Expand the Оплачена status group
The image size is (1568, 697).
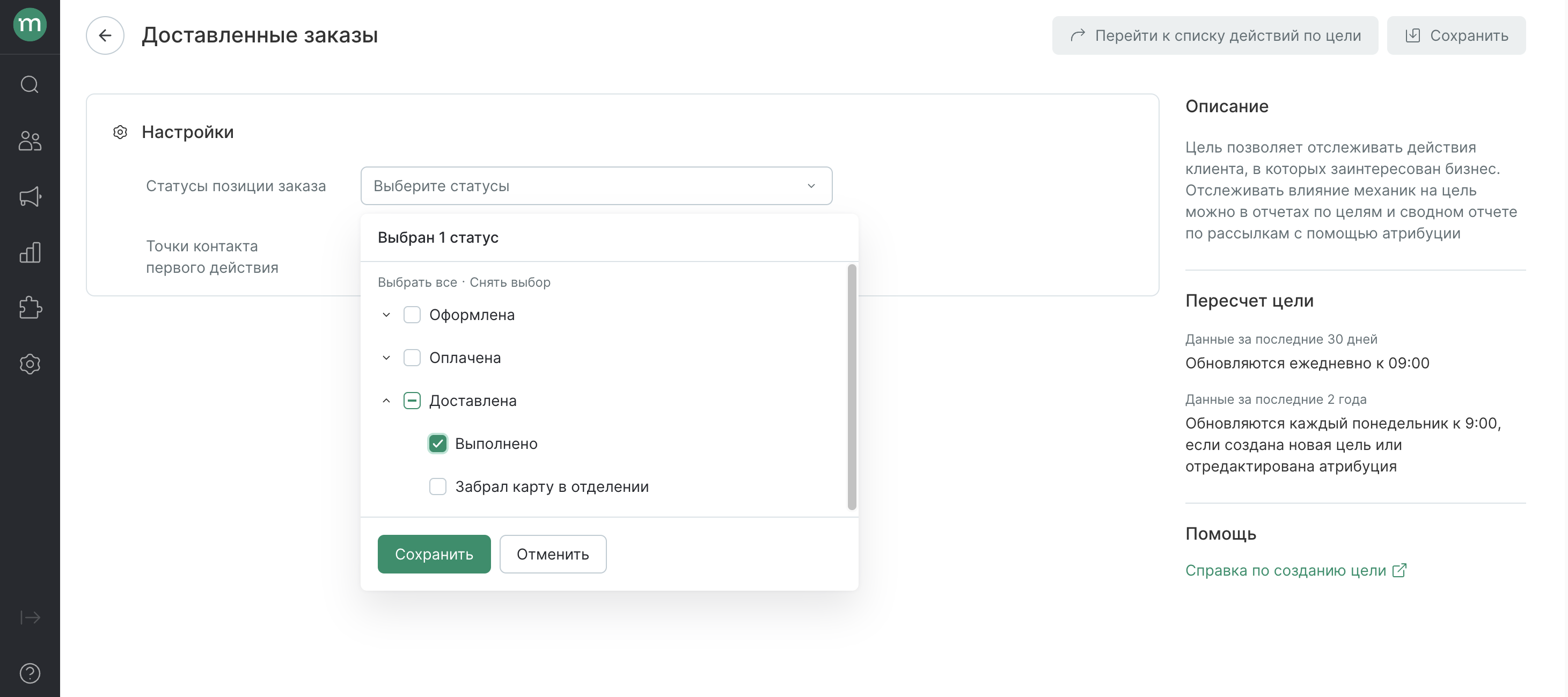point(386,358)
